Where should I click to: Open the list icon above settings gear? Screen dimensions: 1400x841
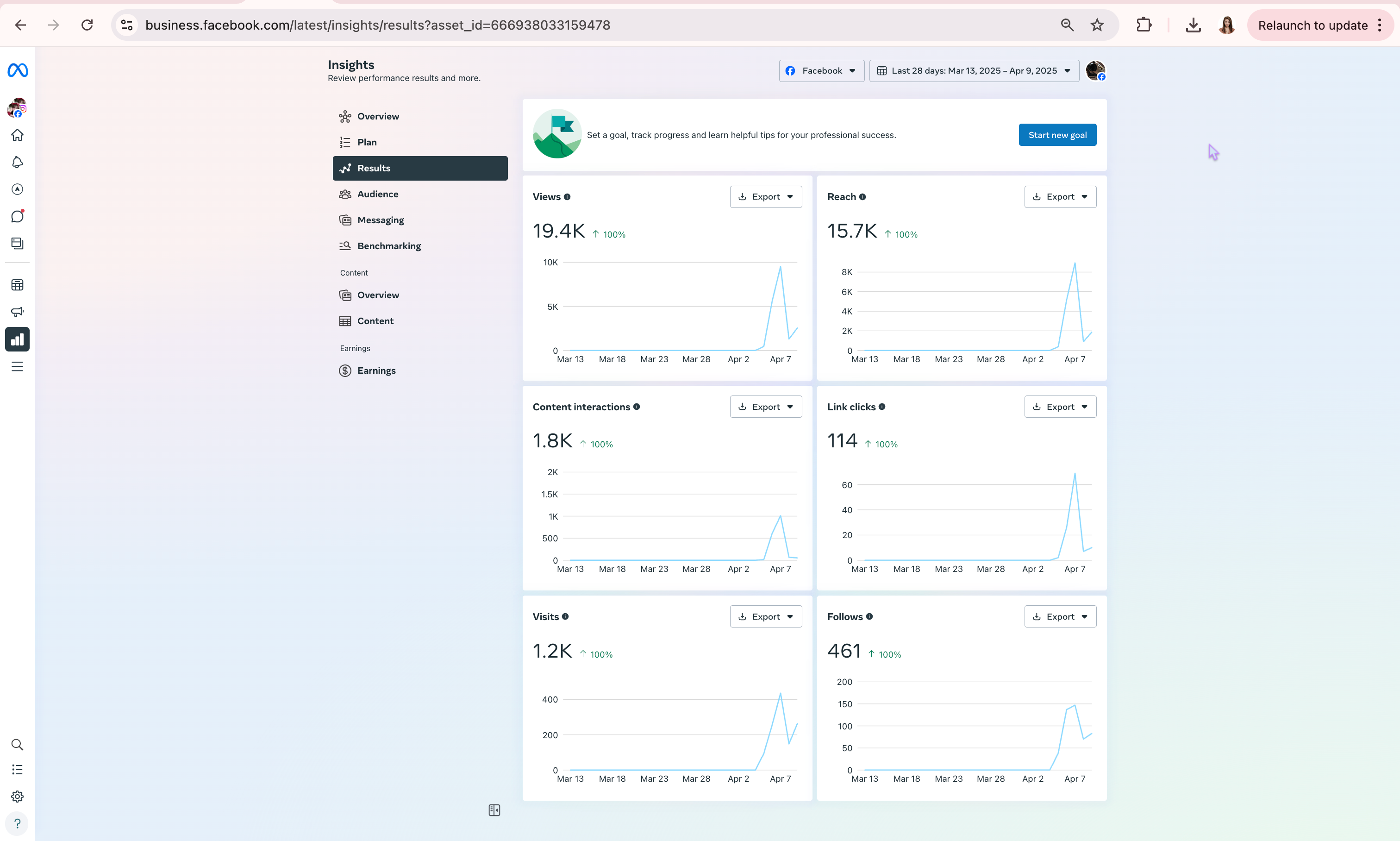[x=18, y=770]
